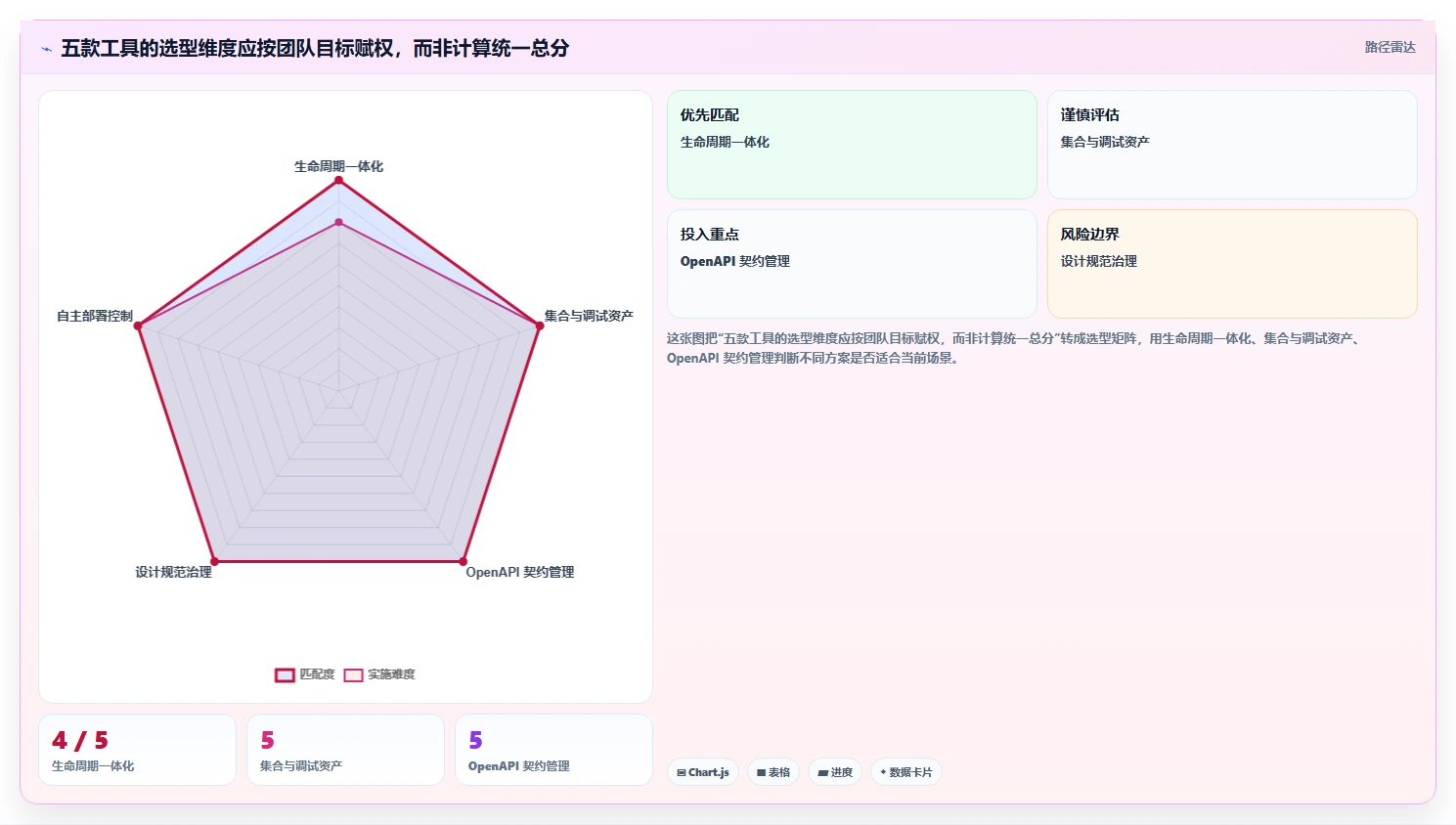Image resolution: width=1456 pixels, height=825 pixels.
Task: Toggle the 匹配度 legend swatch
Action: tap(285, 674)
